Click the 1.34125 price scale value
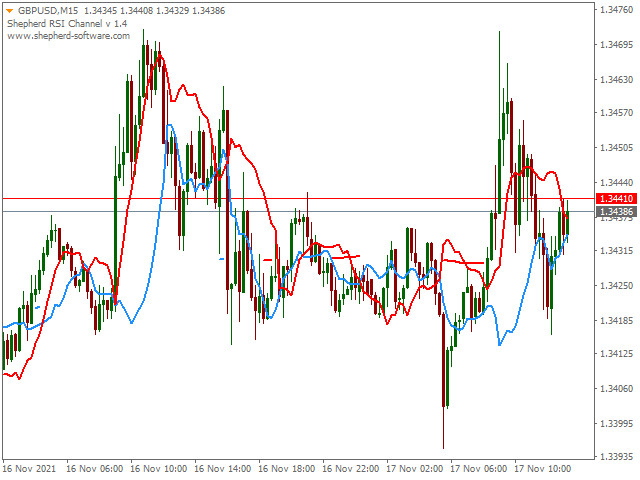 (616, 353)
